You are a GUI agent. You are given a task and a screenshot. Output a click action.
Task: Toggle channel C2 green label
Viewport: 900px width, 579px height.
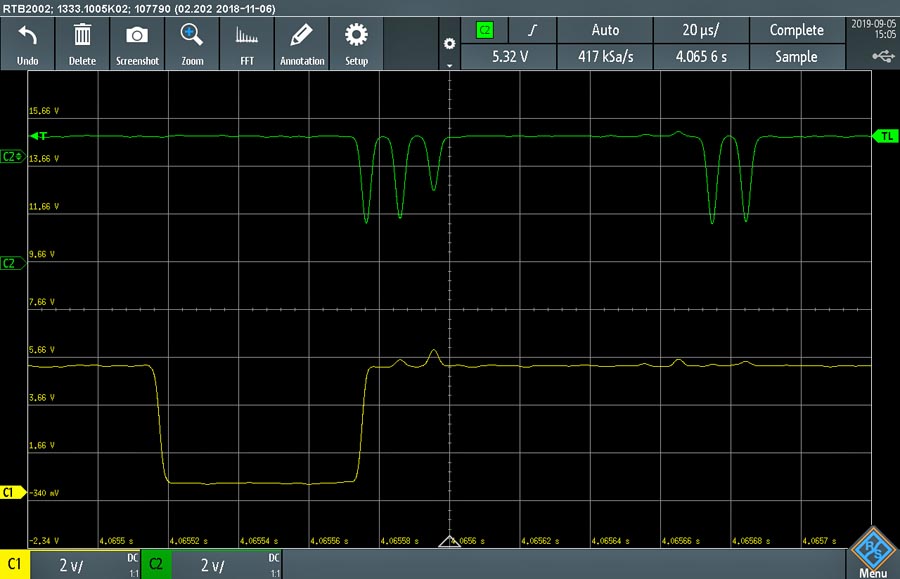pyautogui.click(x=156, y=564)
